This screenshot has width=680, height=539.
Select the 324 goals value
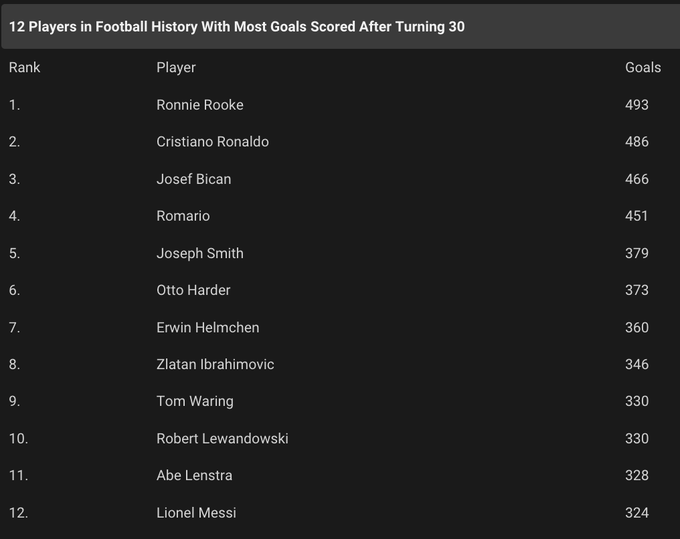coord(637,512)
